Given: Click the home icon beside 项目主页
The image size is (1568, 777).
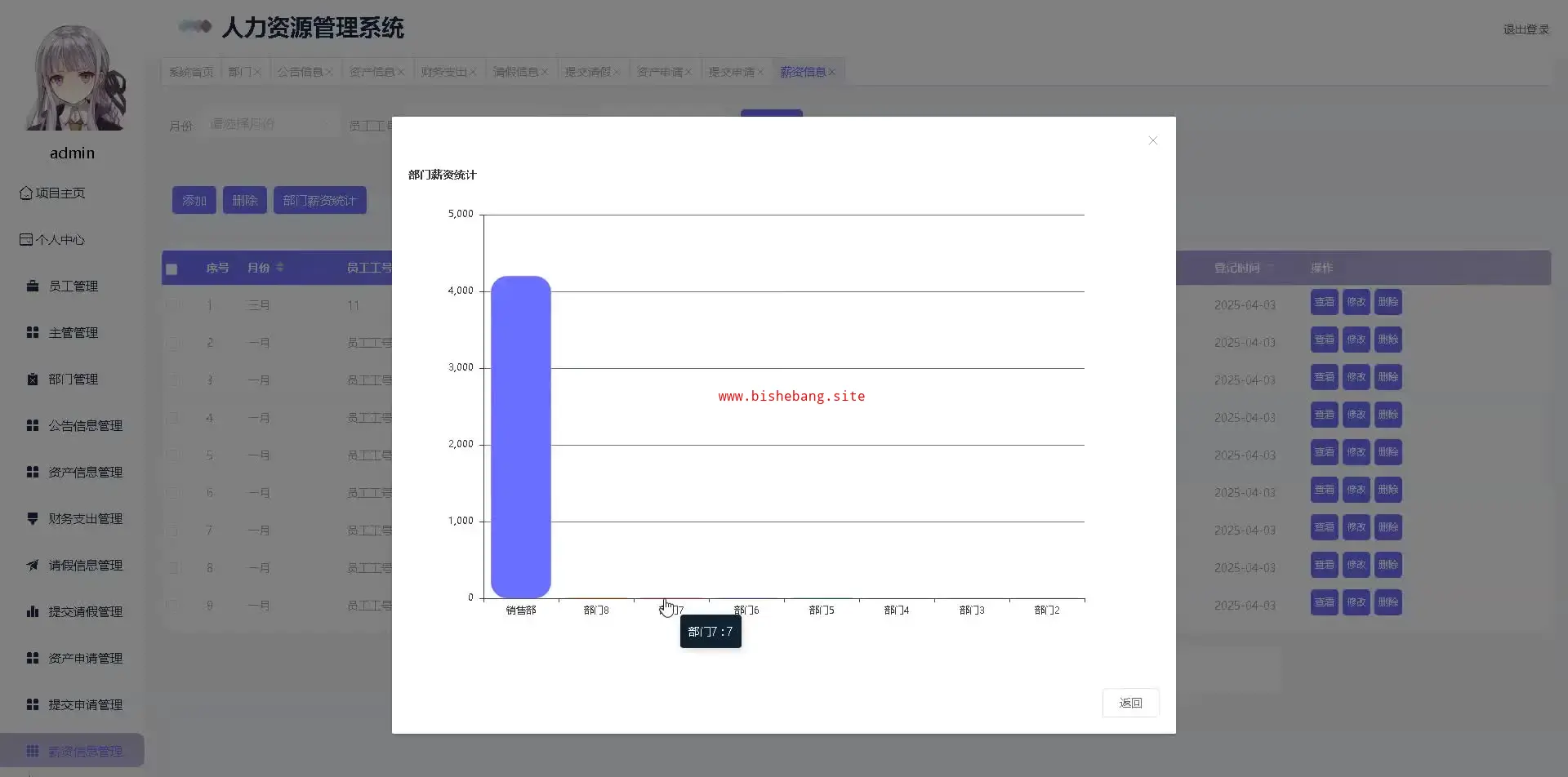Looking at the screenshot, I should 26,193.
